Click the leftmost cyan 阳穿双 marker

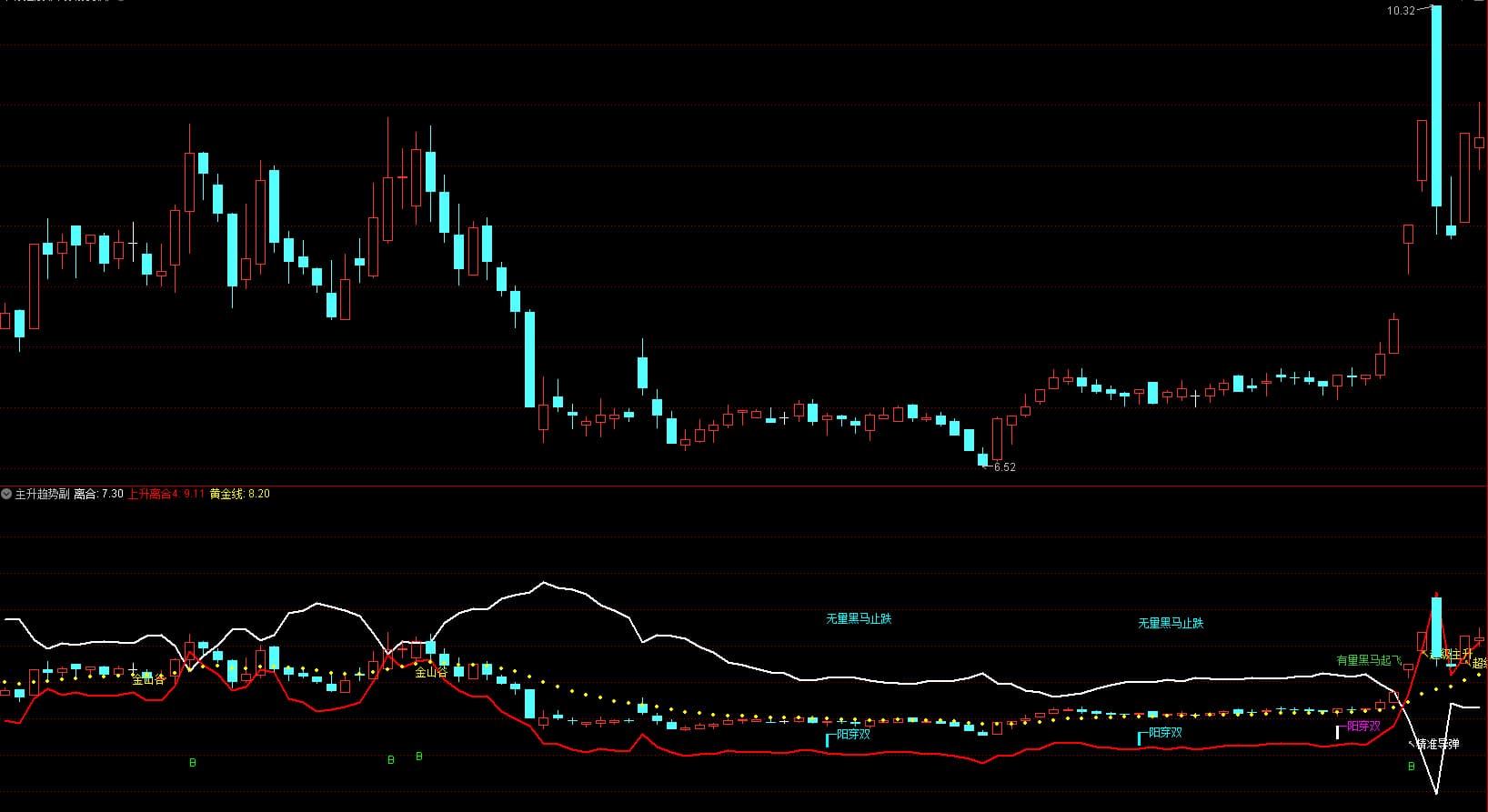(853, 734)
